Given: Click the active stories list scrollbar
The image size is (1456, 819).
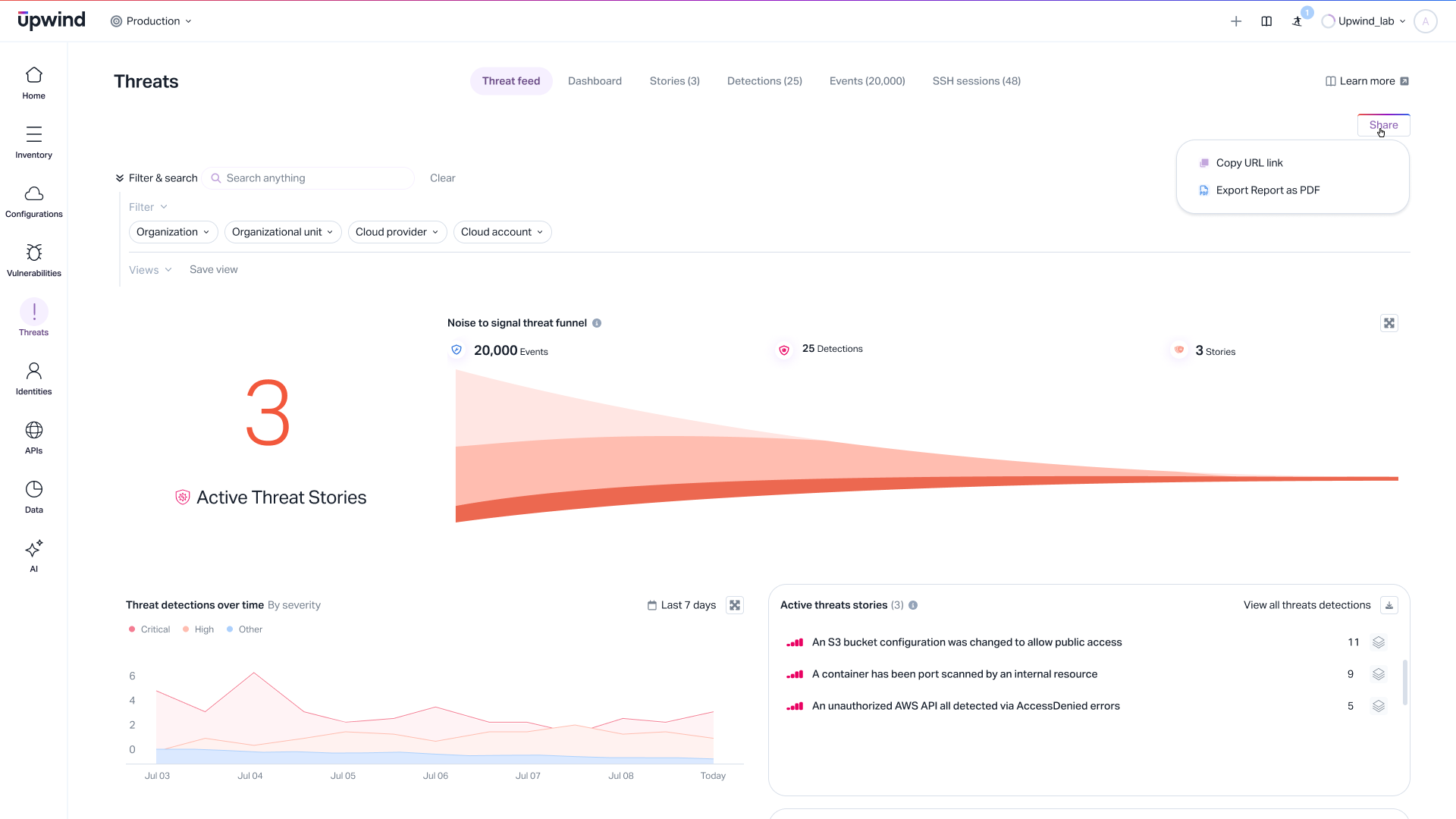Looking at the screenshot, I should 1404,682.
